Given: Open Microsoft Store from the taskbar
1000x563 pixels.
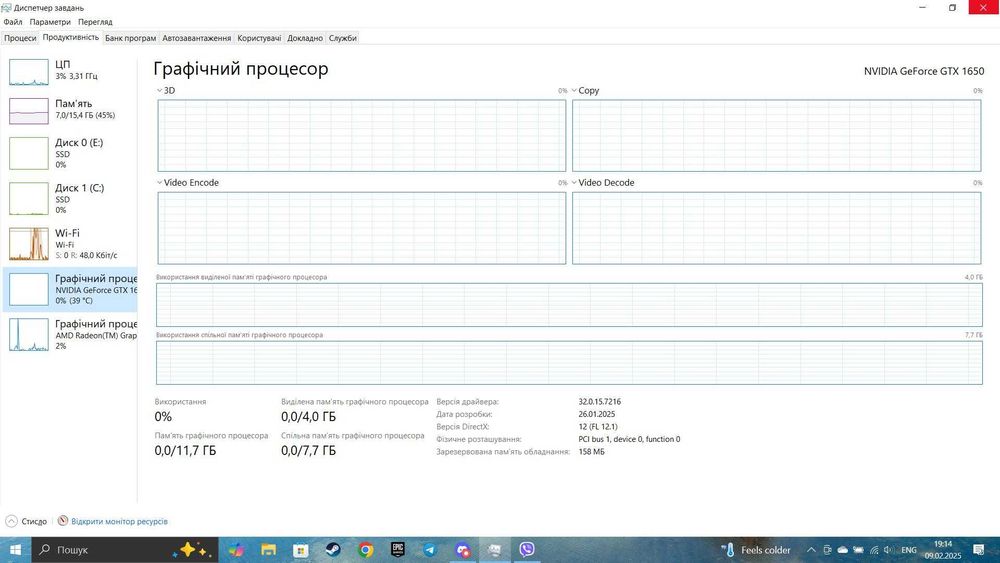Looking at the screenshot, I should (x=300, y=550).
